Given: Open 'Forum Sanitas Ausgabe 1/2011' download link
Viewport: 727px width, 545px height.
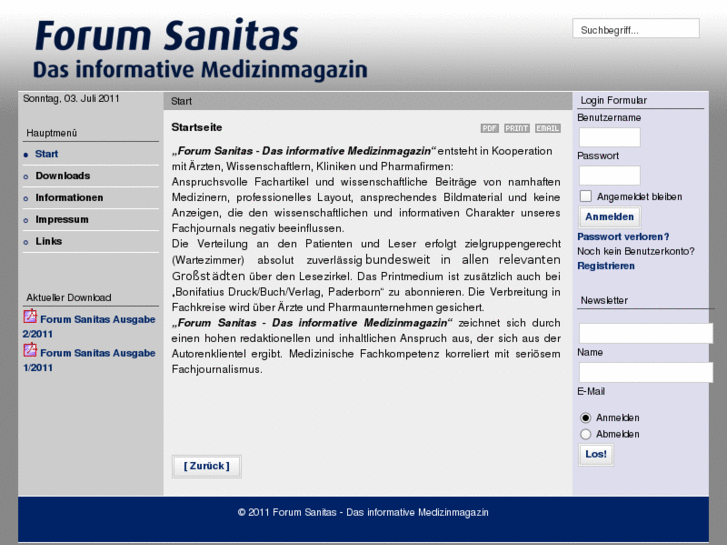Looking at the screenshot, I should (89, 360).
